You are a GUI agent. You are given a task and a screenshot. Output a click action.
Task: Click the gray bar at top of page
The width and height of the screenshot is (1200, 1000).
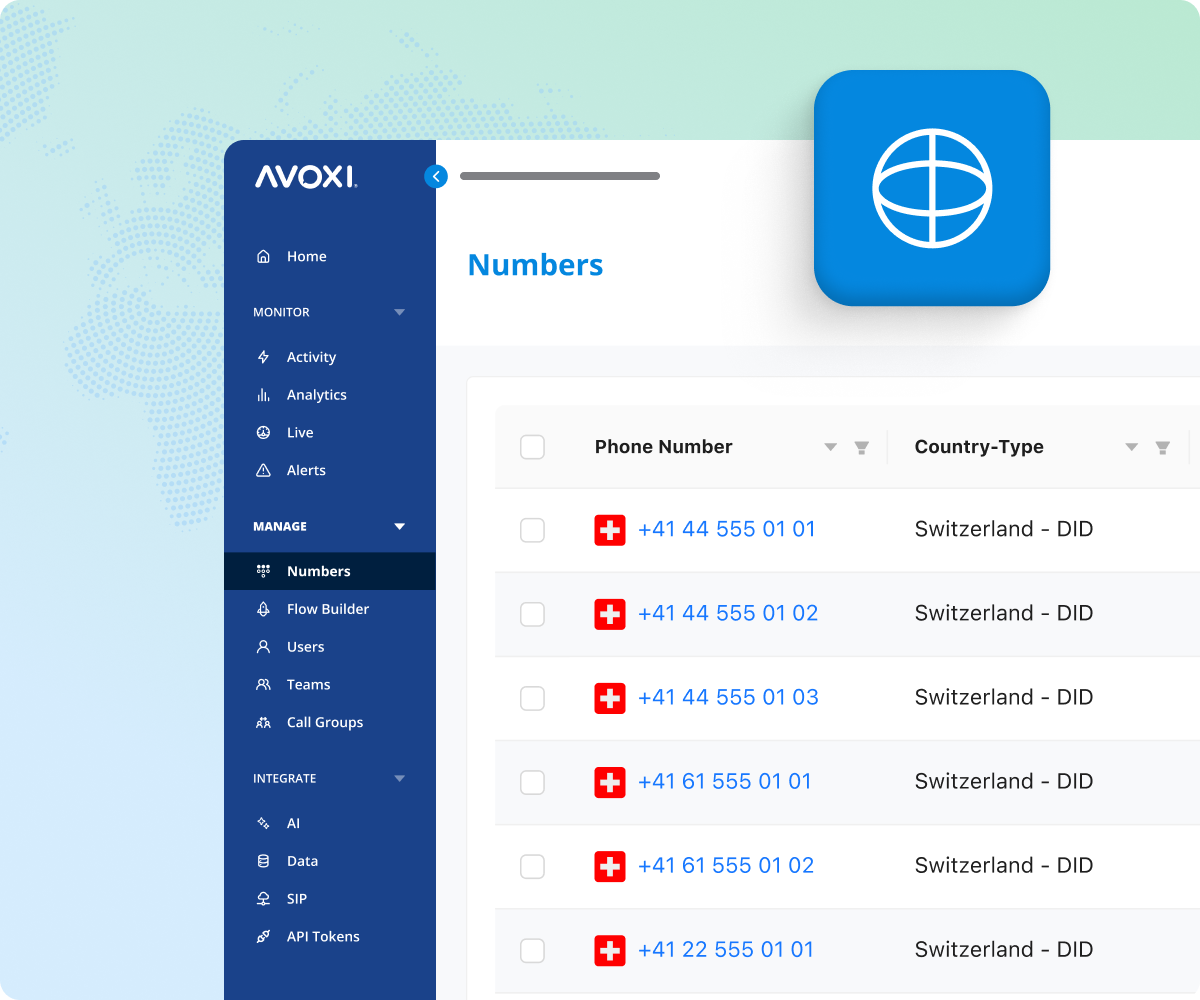click(560, 176)
